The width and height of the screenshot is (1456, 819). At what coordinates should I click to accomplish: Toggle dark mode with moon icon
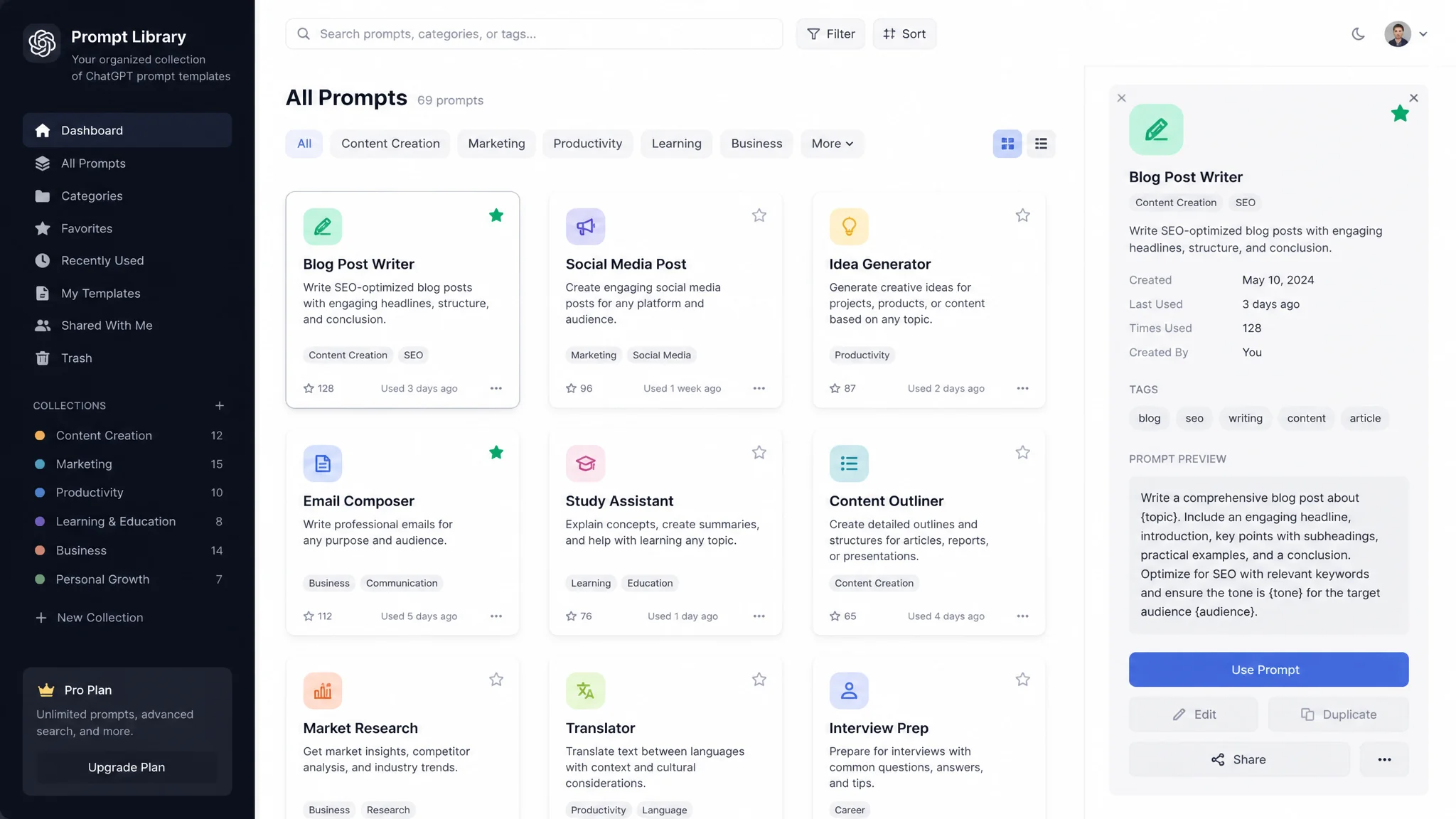pyautogui.click(x=1358, y=34)
